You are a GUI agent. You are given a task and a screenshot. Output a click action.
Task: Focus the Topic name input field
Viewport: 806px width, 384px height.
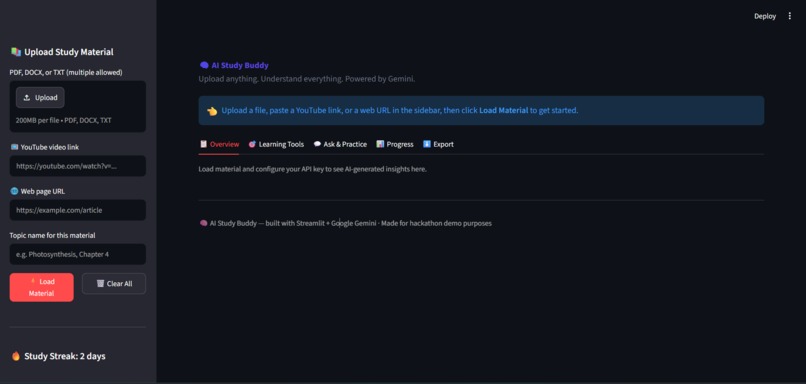pyautogui.click(x=78, y=254)
